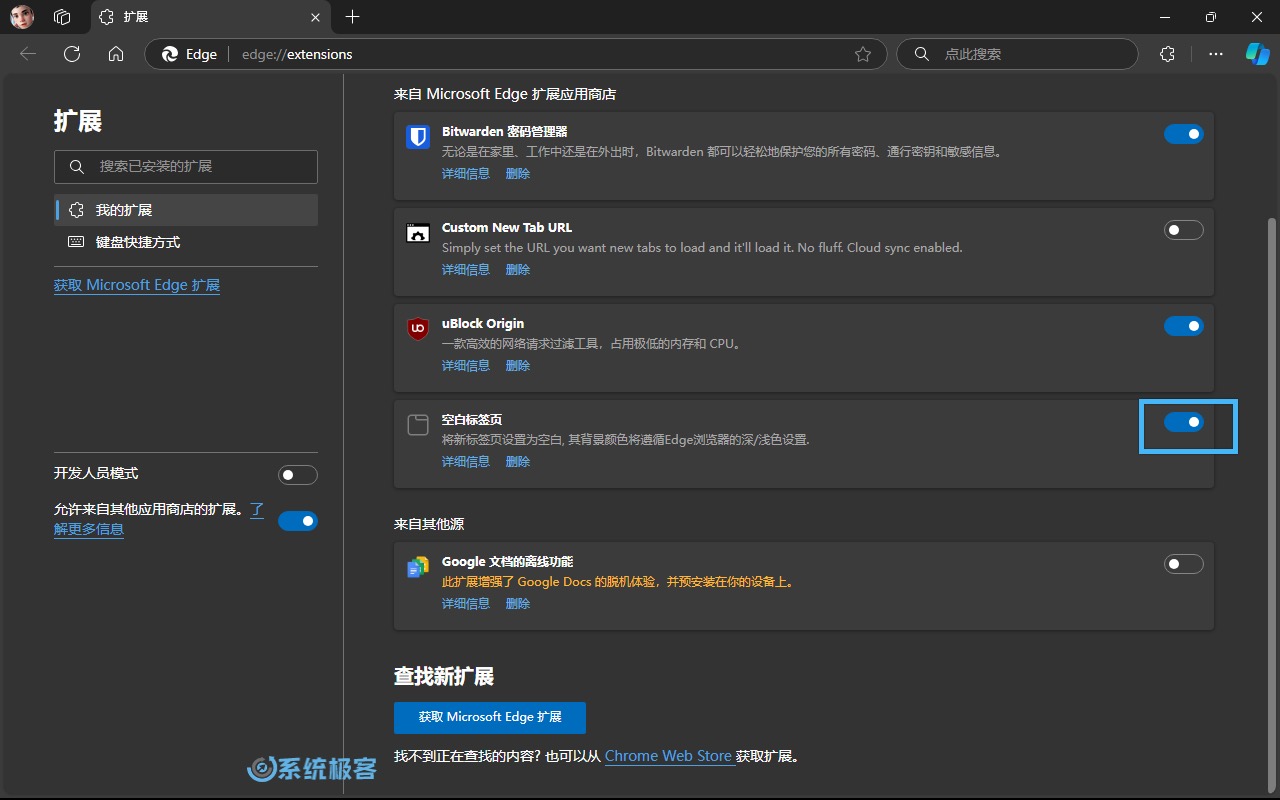Go to the home page icon

[116, 54]
